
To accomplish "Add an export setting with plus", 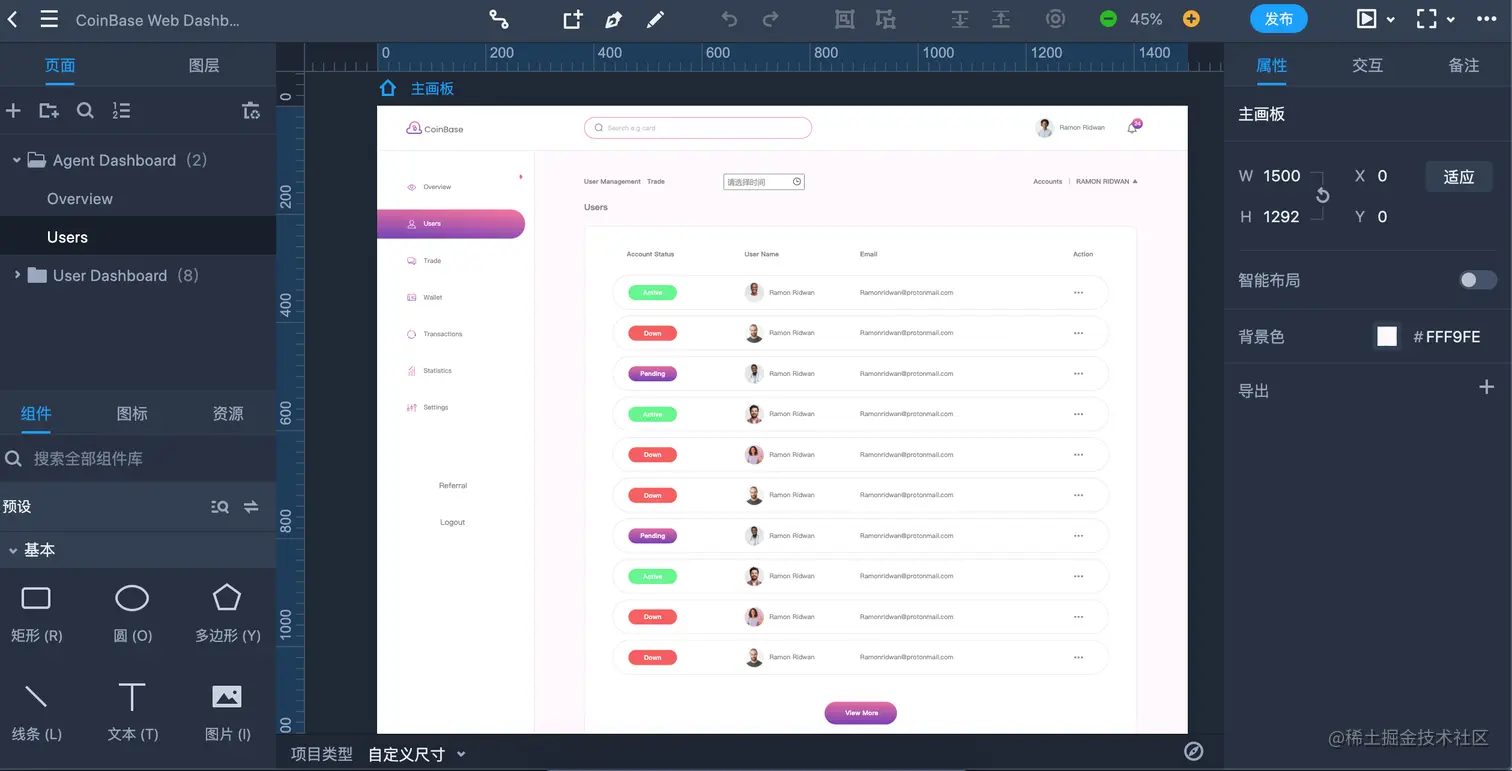I will click(1486, 387).
